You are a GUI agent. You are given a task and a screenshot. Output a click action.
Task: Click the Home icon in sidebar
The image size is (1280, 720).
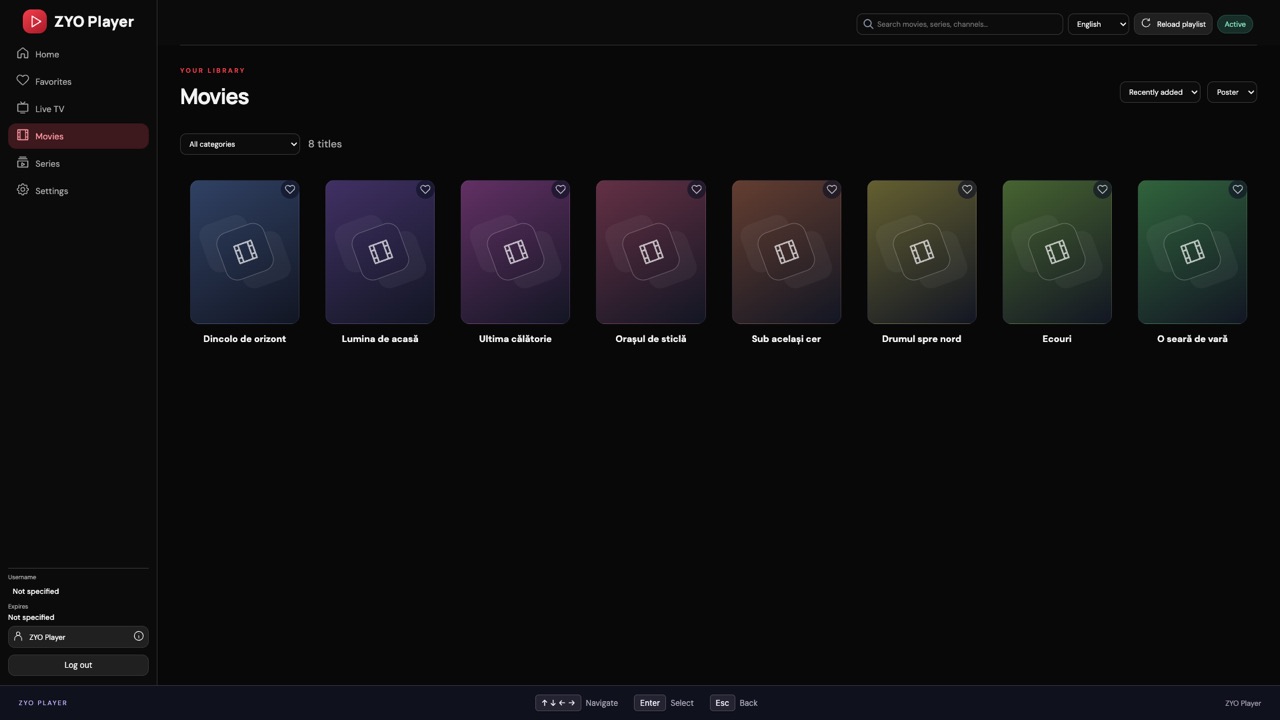coord(23,54)
